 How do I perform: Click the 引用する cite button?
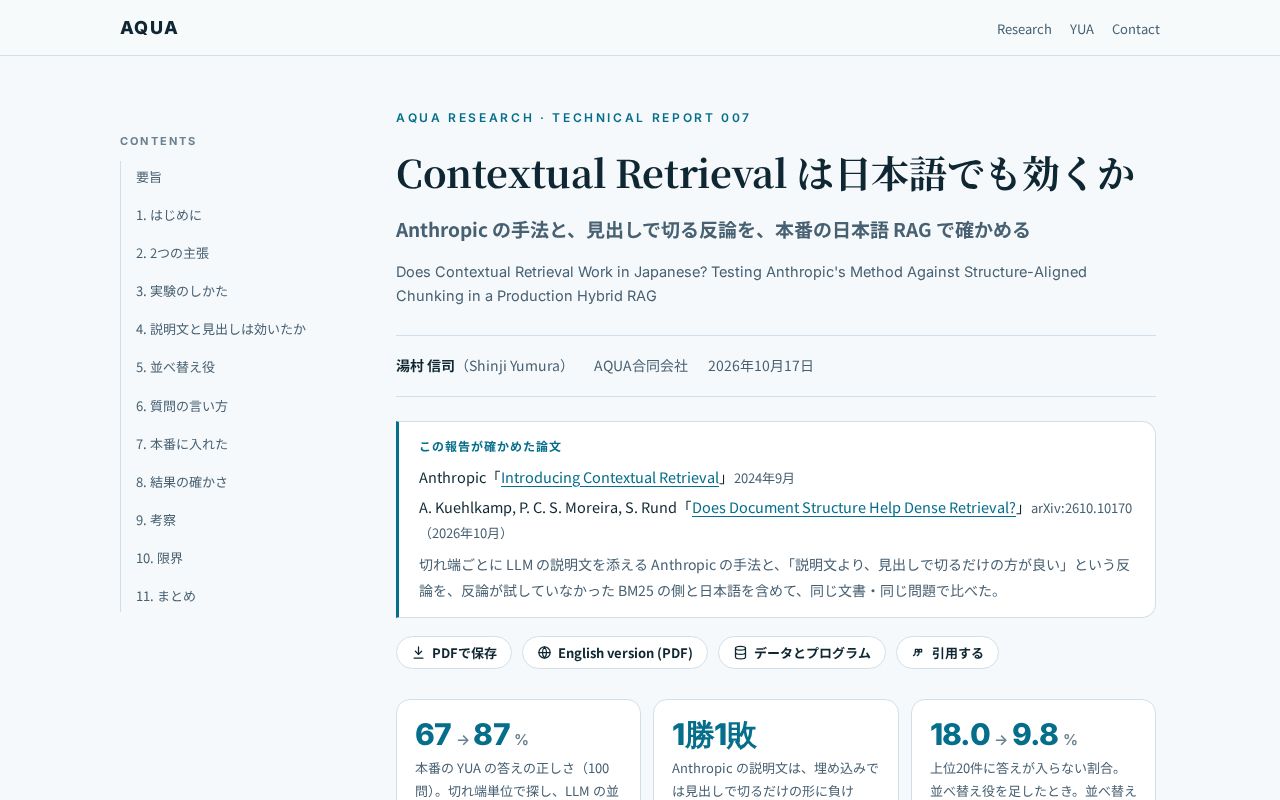click(x=947, y=653)
